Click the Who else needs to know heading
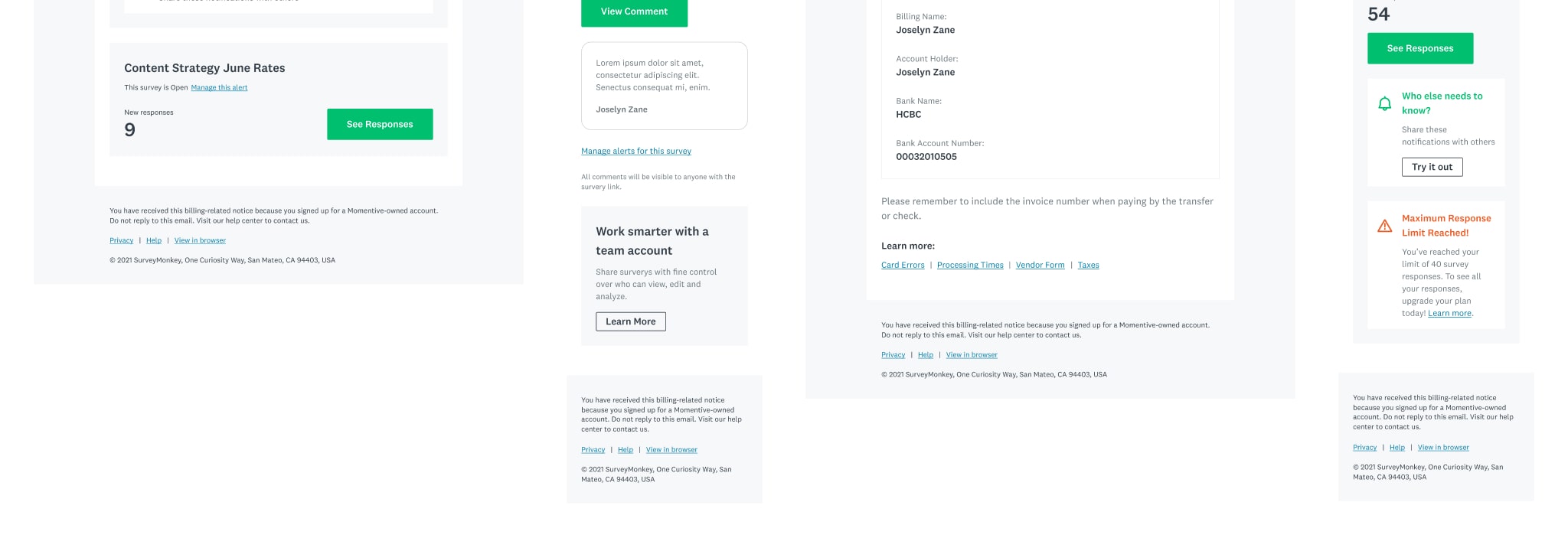Image resolution: width=1568 pixels, height=551 pixels. (1442, 103)
